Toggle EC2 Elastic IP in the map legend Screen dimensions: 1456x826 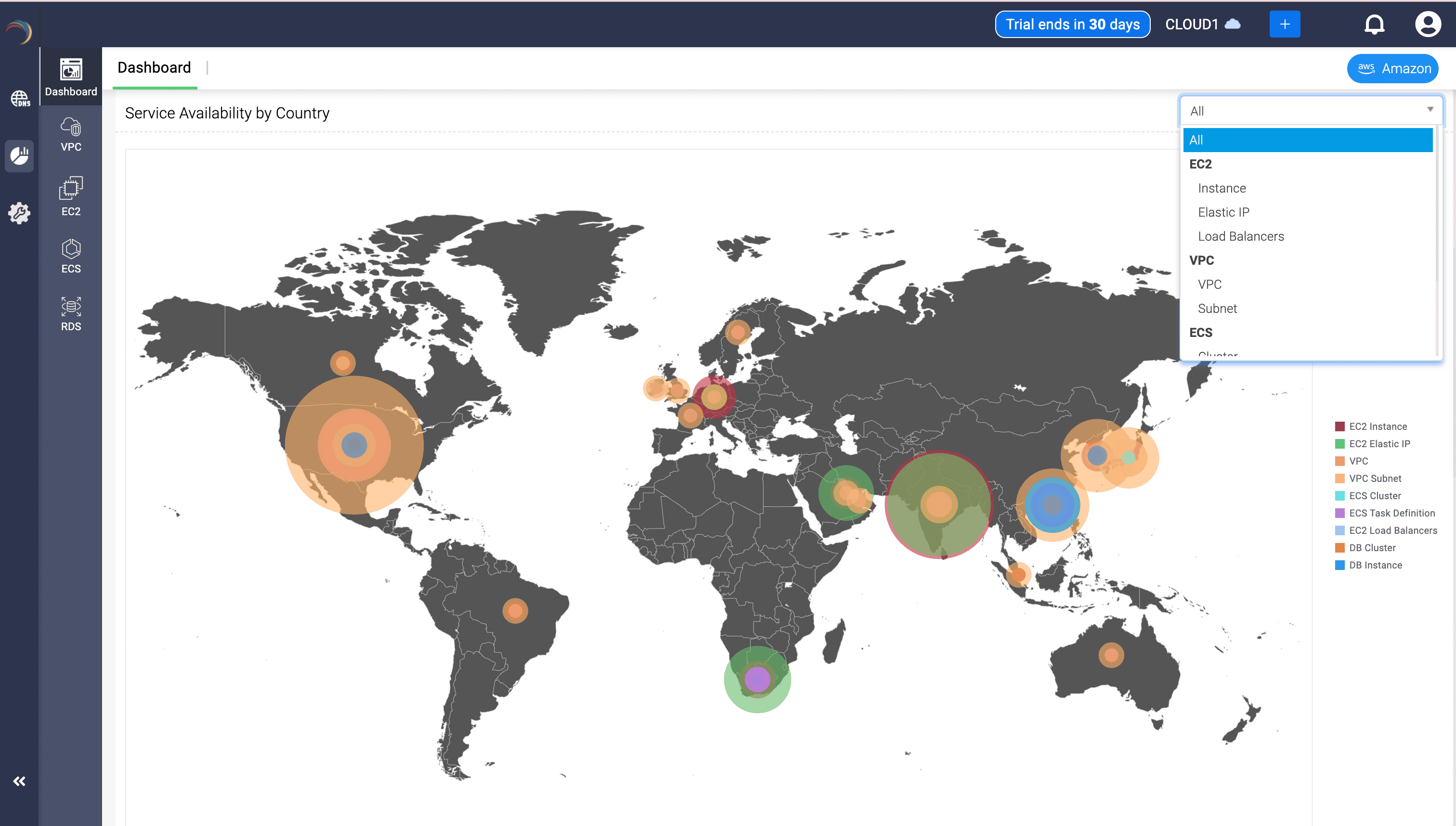(1378, 444)
